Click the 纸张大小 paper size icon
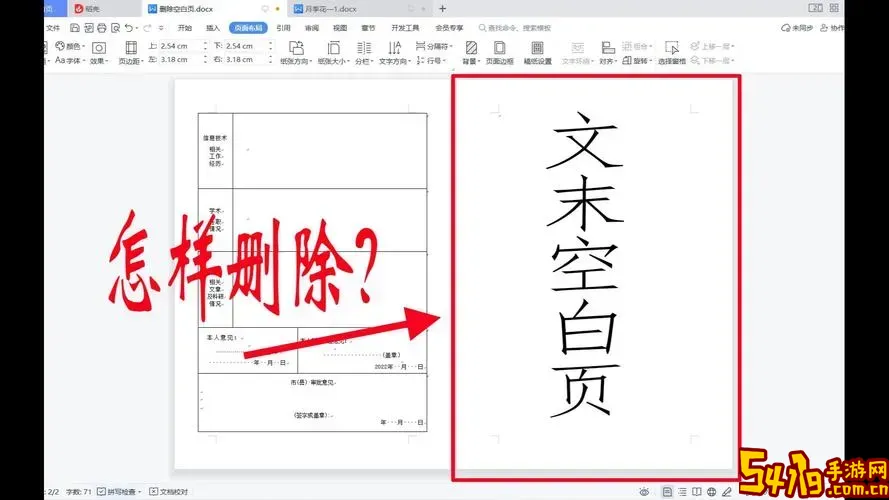Viewport: 889px width, 500px height. 333,48
